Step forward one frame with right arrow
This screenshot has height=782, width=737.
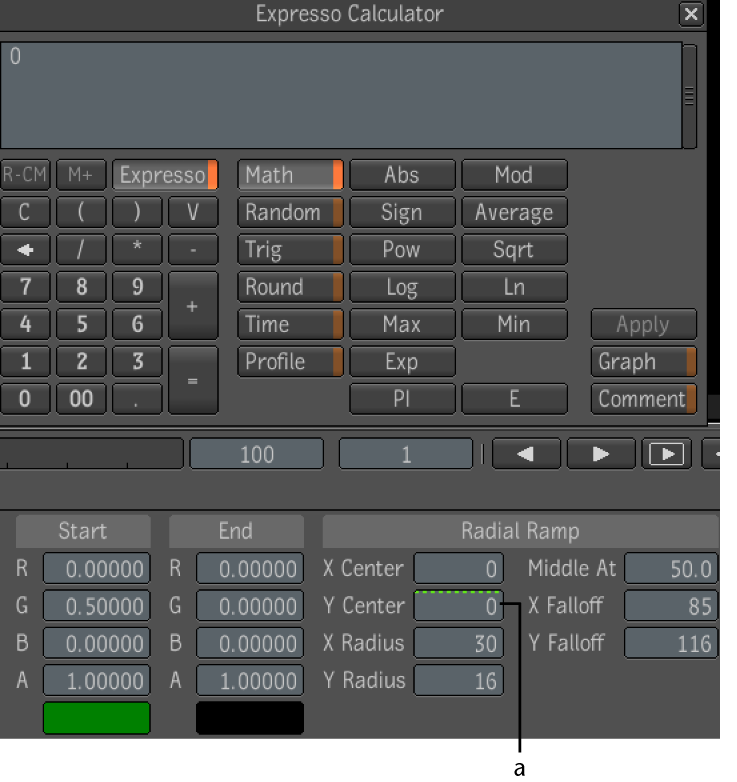601,454
